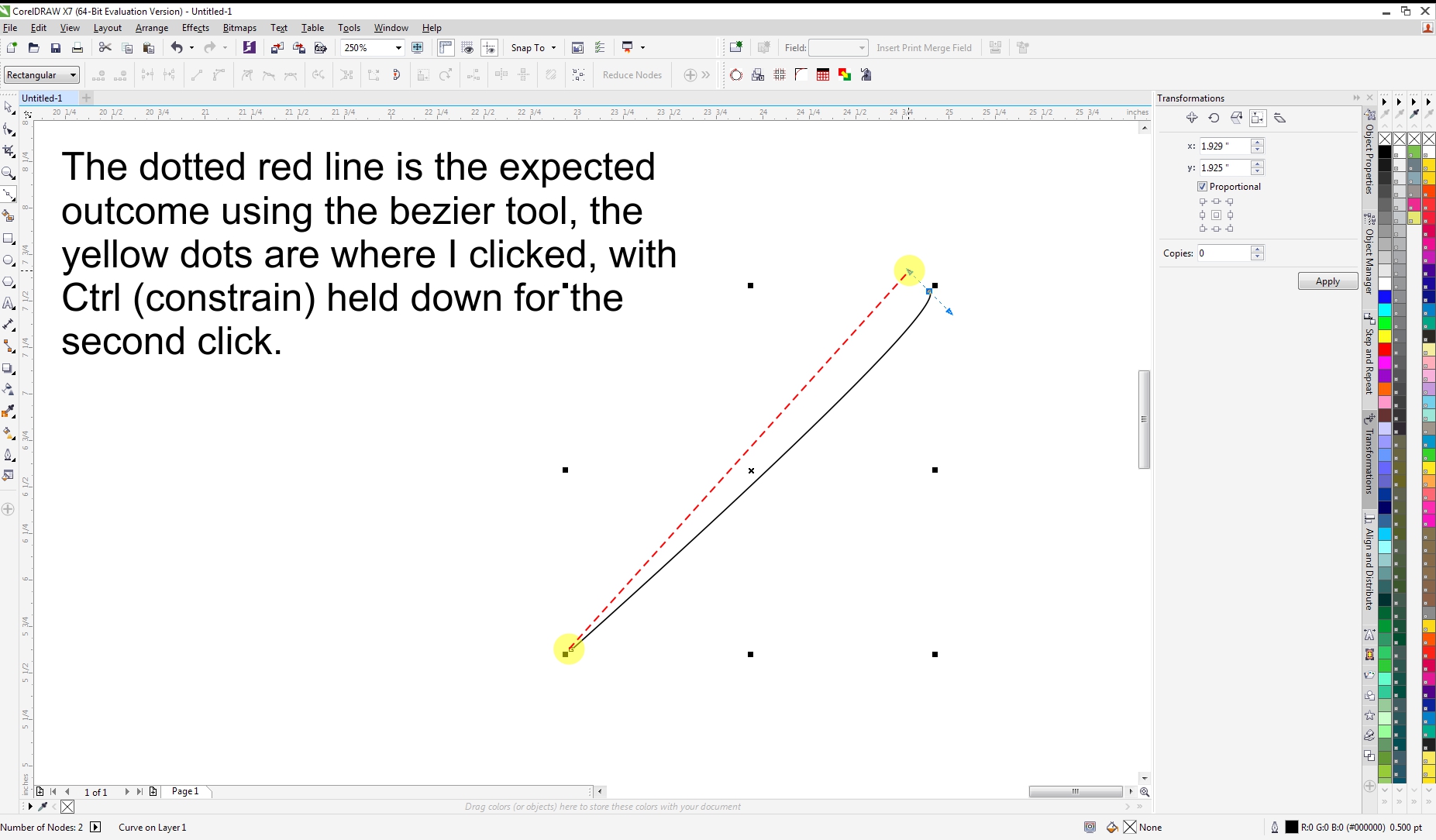Image resolution: width=1436 pixels, height=840 pixels.
Task: Click the black outline color swatch in status bar
Action: tap(1291, 827)
